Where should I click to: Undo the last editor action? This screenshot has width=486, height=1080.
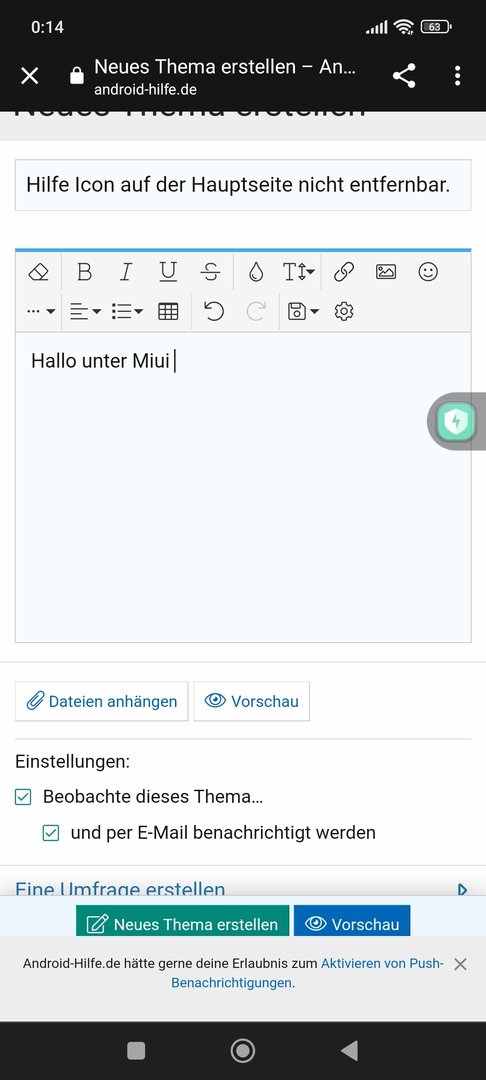pyautogui.click(x=214, y=311)
